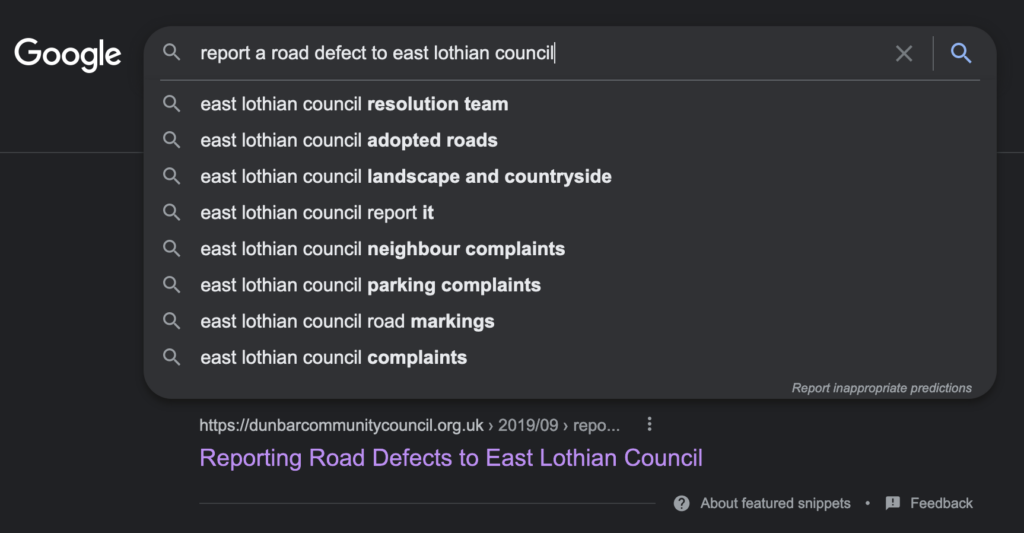
Task: Click the blue search magnifier button
Action: [961, 54]
